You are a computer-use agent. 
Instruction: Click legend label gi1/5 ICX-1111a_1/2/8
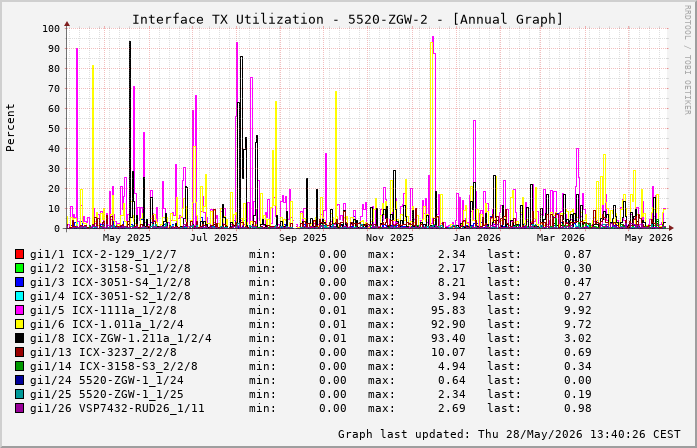[x=103, y=310]
